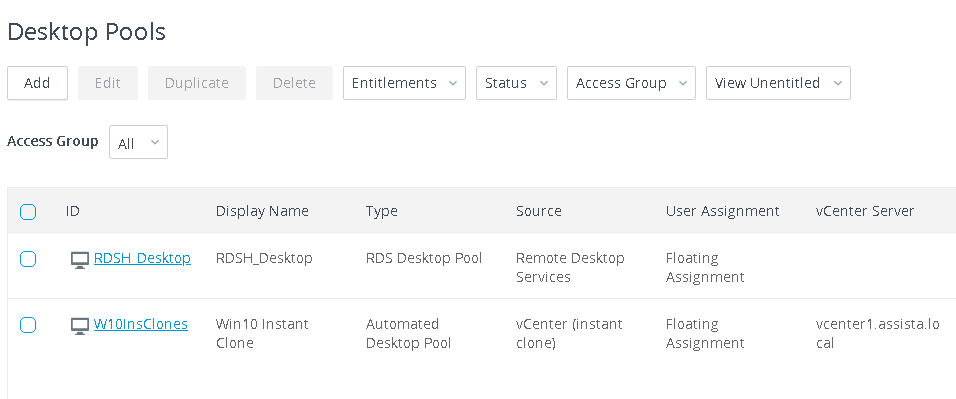
Task: Click the Type column header
Action: coord(382,211)
